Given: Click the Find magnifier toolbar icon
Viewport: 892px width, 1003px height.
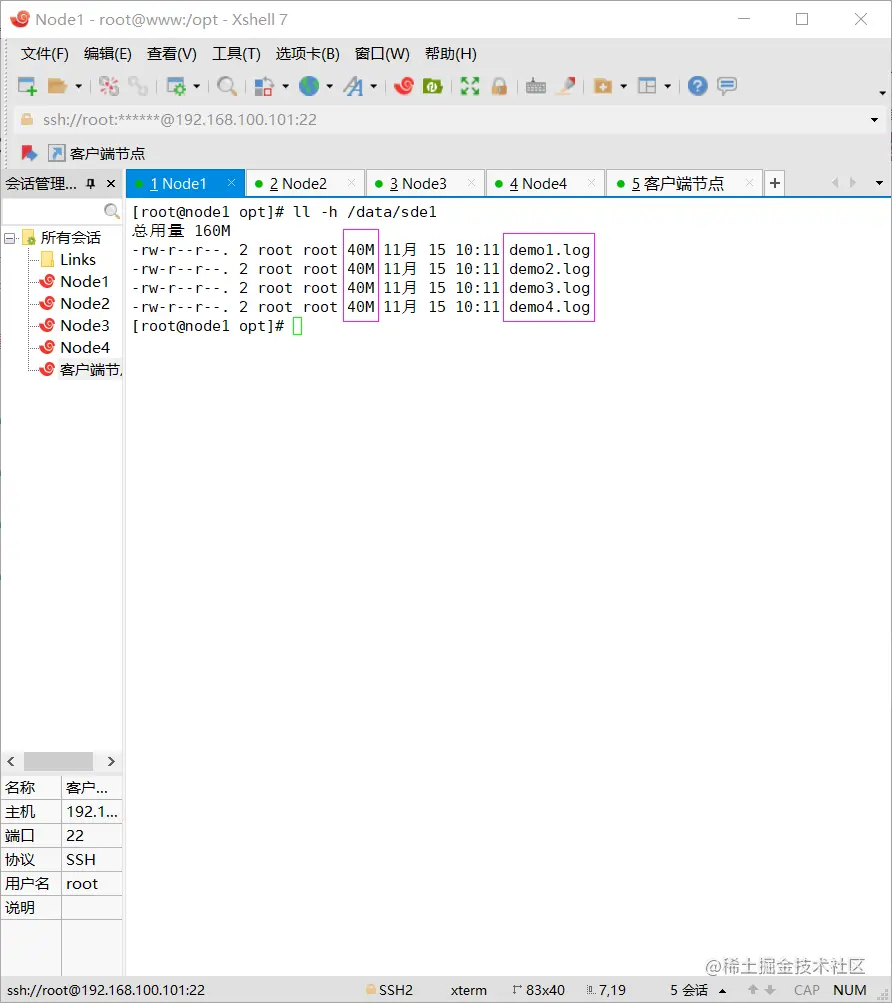Looking at the screenshot, I should pyautogui.click(x=227, y=86).
